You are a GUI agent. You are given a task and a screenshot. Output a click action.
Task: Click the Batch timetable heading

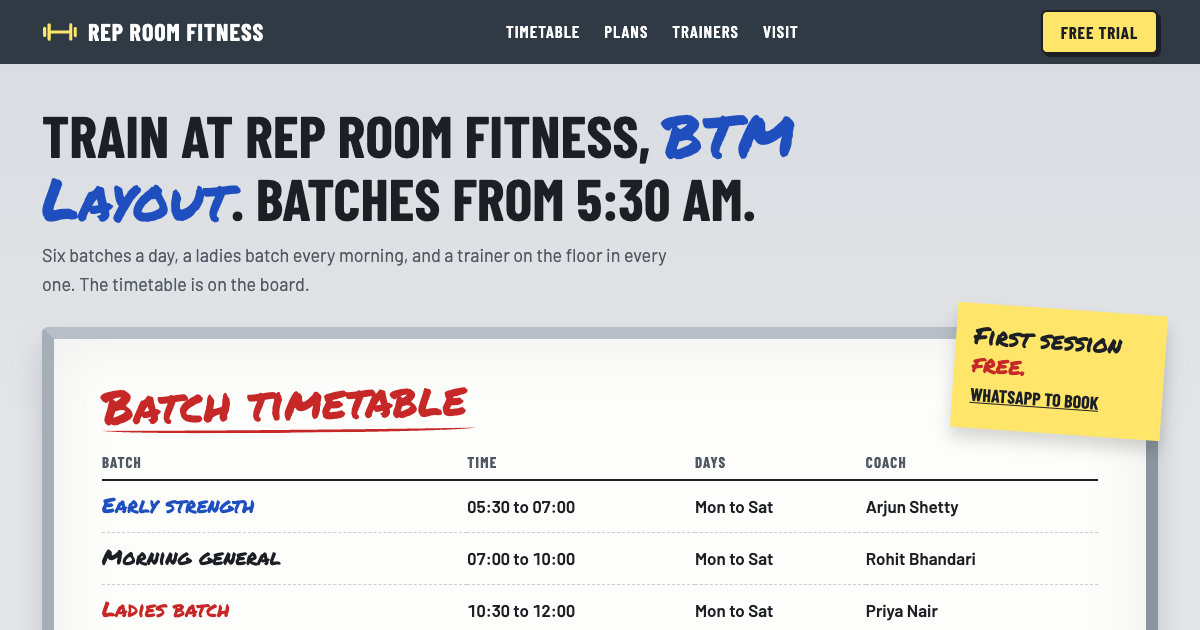click(286, 407)
